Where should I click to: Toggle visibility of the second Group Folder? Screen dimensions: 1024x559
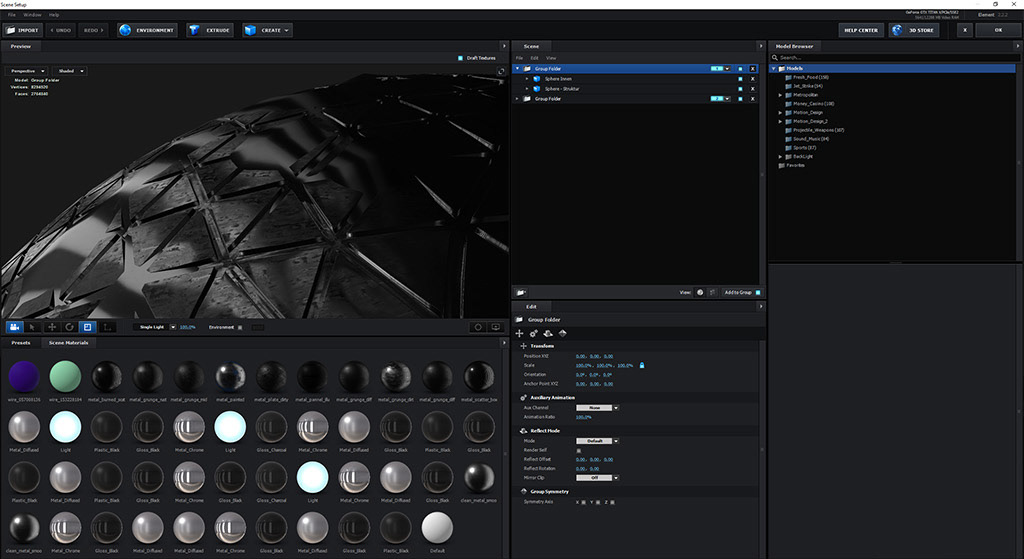740,99
